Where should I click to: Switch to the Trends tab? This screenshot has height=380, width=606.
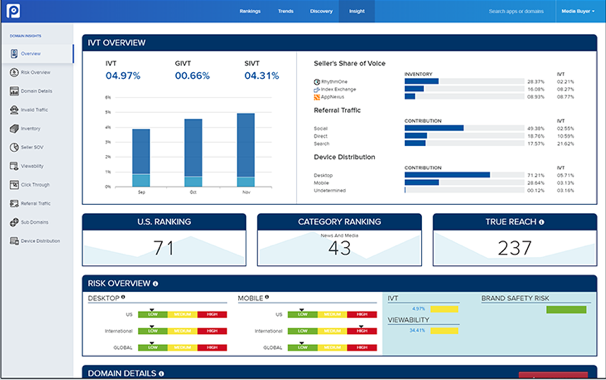click(x=286, y=11)
